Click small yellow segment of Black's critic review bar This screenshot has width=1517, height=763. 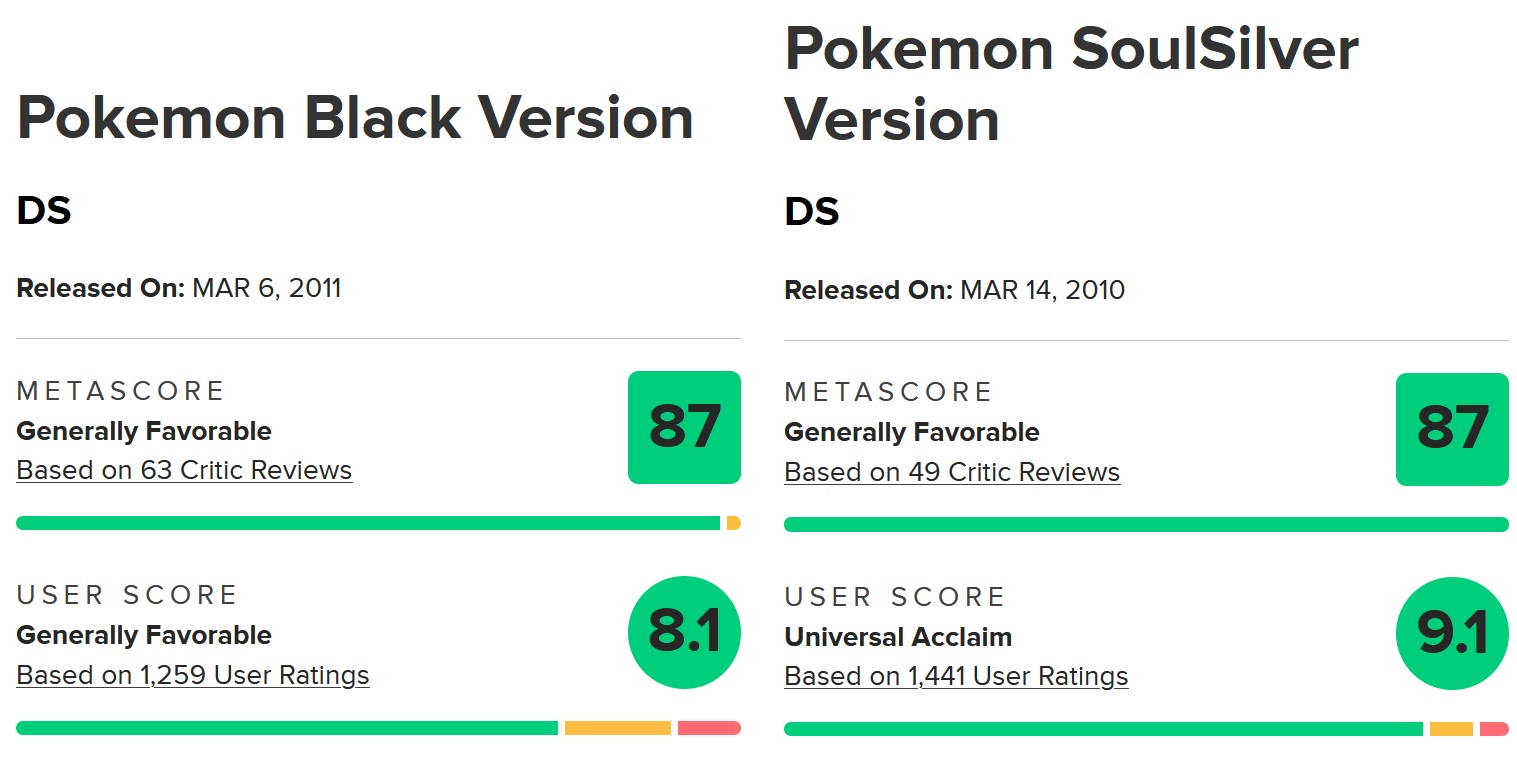tap(733, 523)
